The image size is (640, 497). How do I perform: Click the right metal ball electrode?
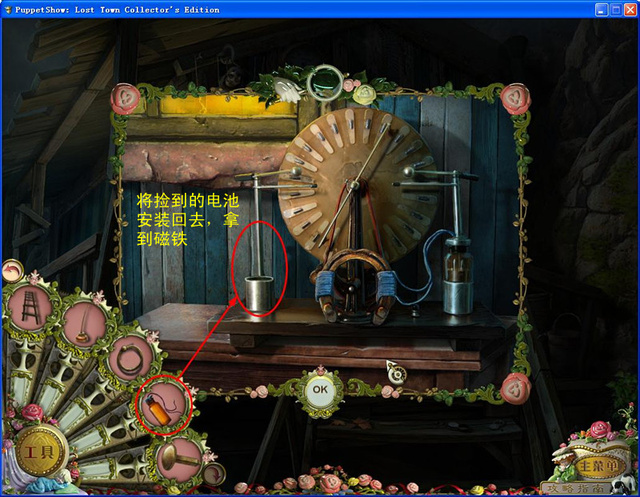click(409, 172)
